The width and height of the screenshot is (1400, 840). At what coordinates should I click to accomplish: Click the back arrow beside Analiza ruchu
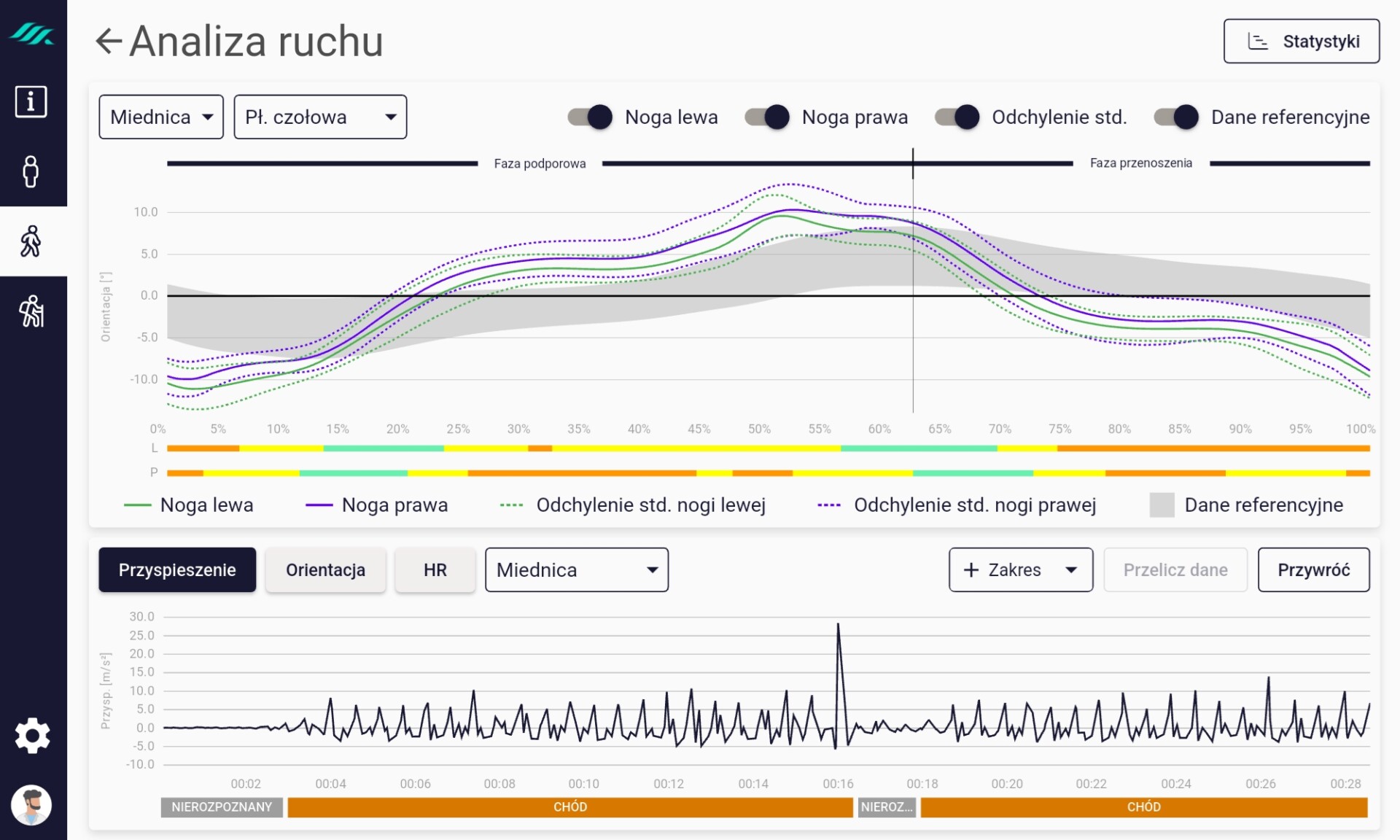pos(109,41)
